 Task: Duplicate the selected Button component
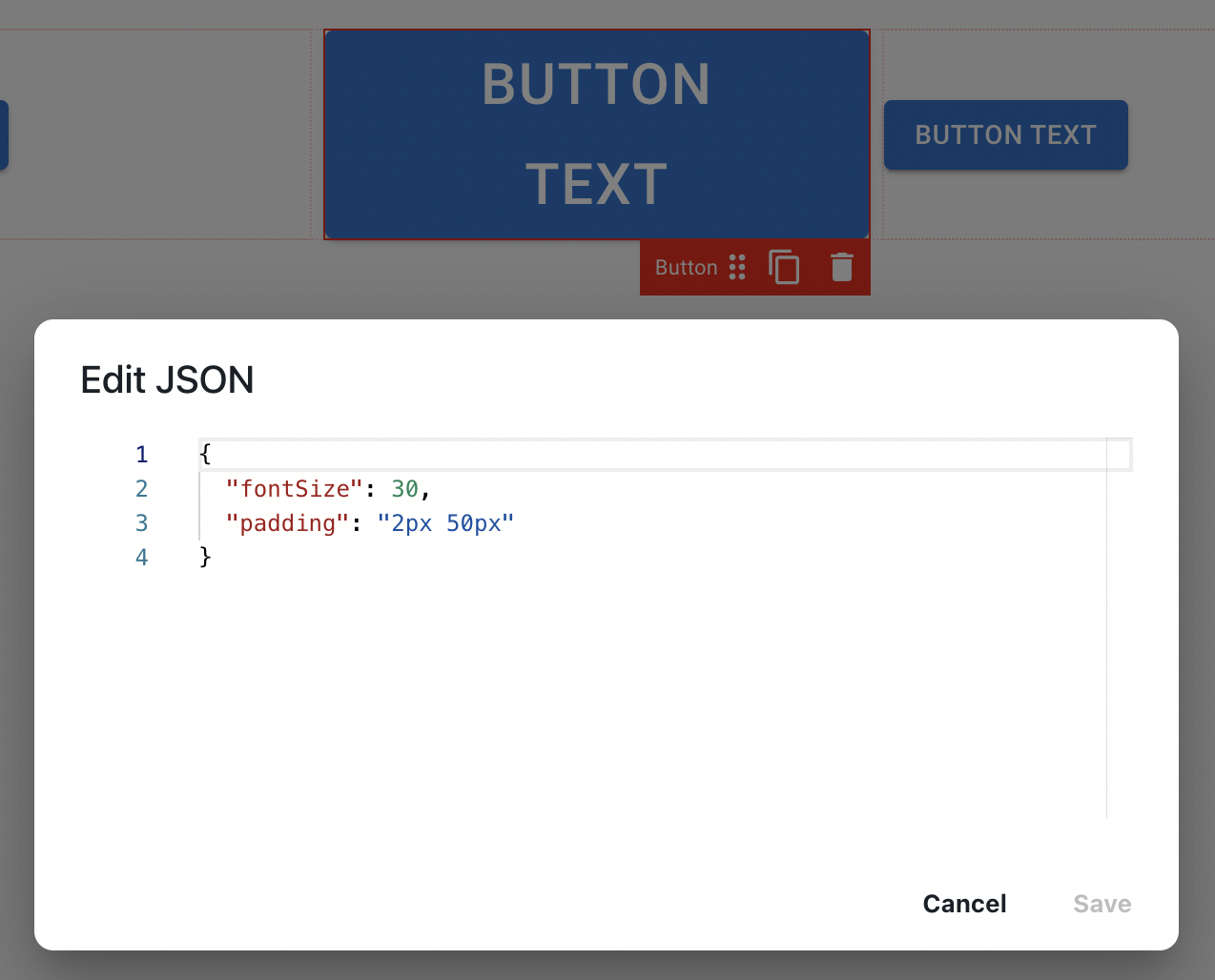click(x=784, y=267)
